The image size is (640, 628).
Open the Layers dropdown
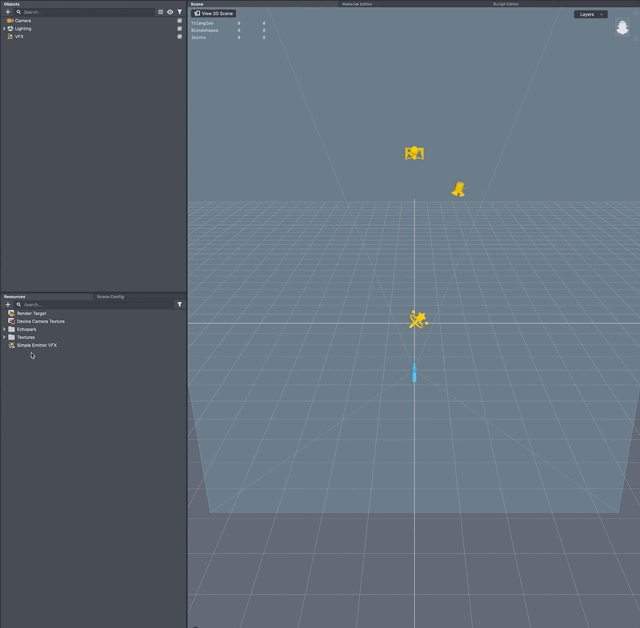(x=590, y=14)
